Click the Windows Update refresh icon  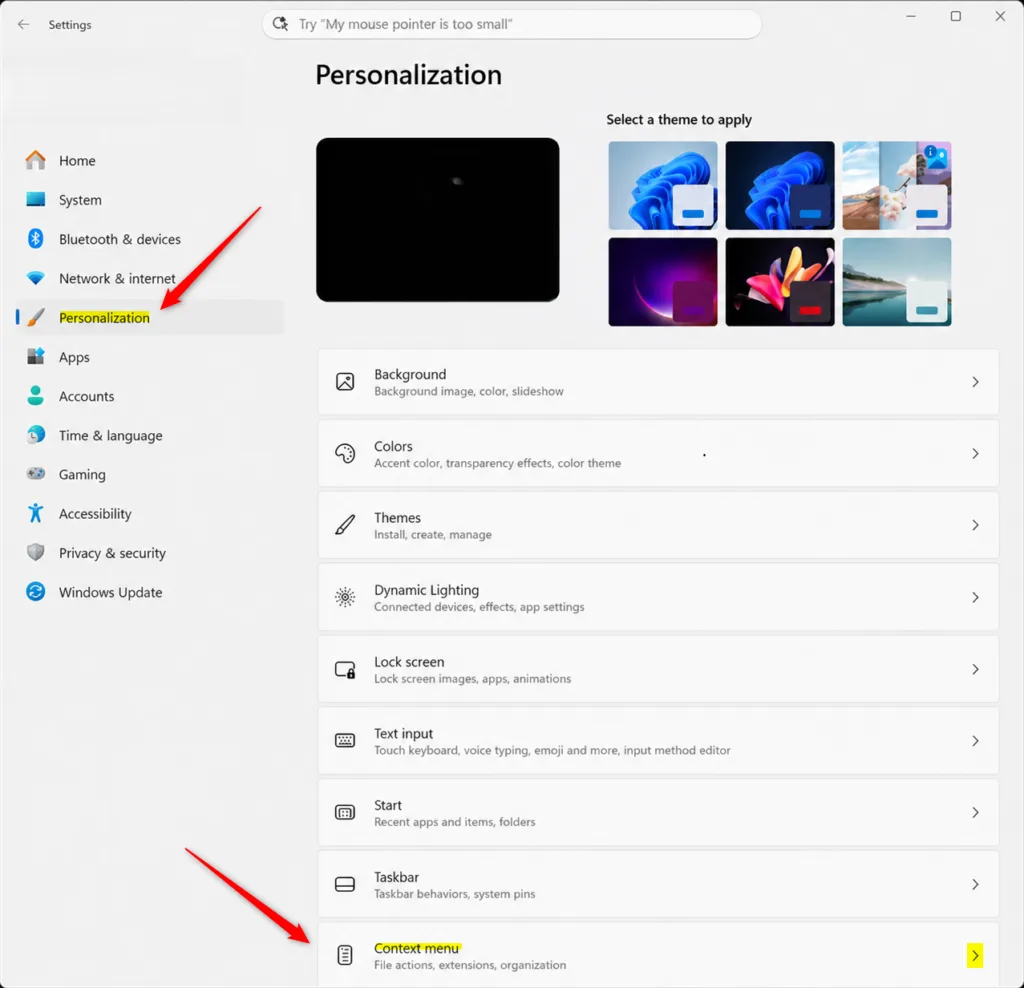pyautogui.click(x=35, y=592)
